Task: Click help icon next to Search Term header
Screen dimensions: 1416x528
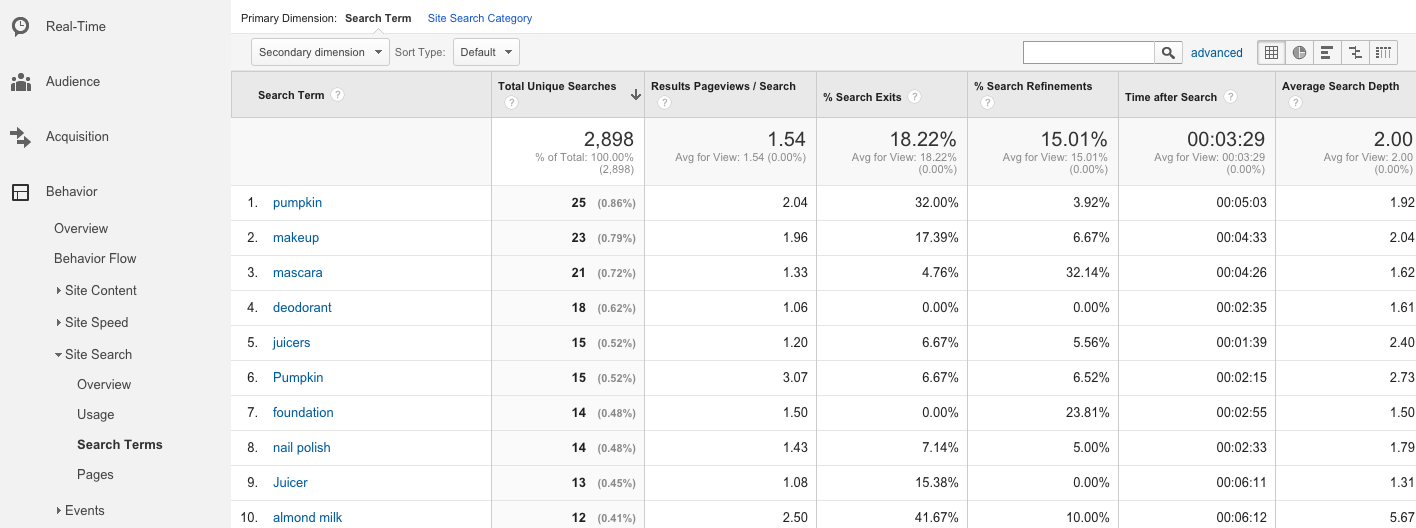Action: coord(338,95)
